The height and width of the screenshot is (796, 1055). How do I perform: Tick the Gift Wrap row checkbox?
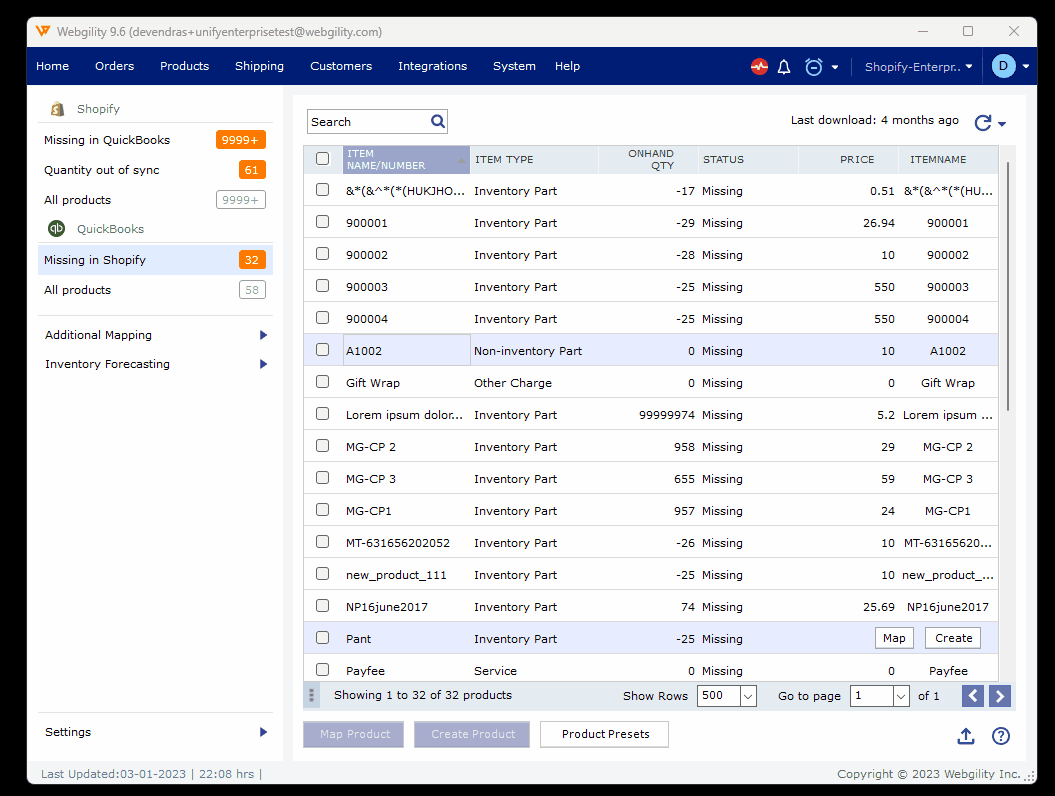tap(323, 382)
